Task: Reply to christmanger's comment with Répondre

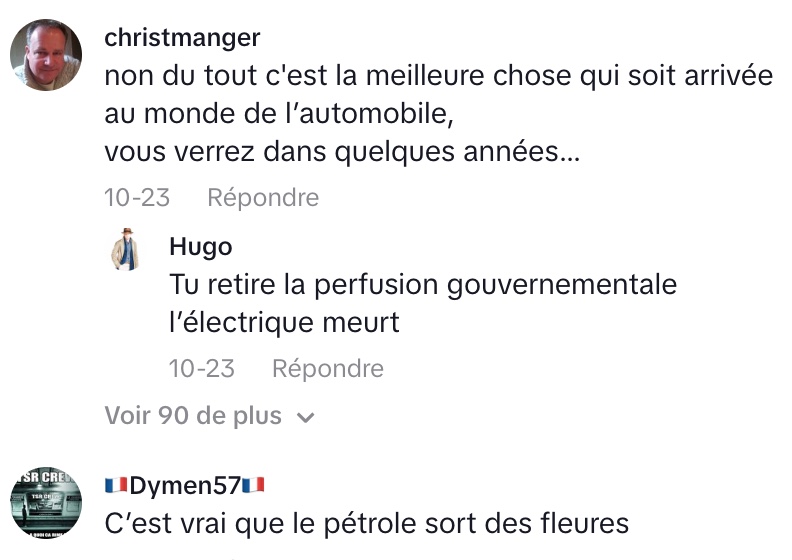Action: click(x=263, y=198)
